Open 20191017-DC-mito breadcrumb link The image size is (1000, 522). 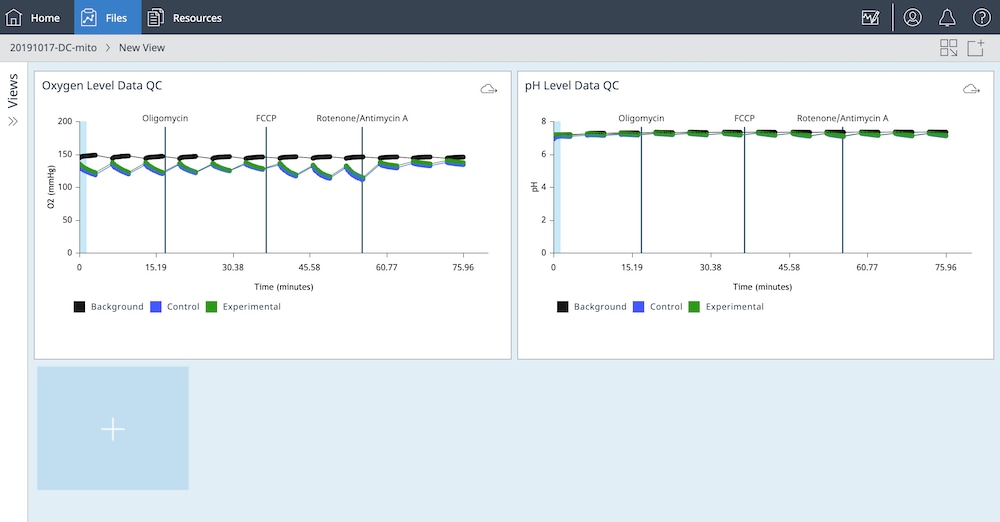tap(53, 48)
